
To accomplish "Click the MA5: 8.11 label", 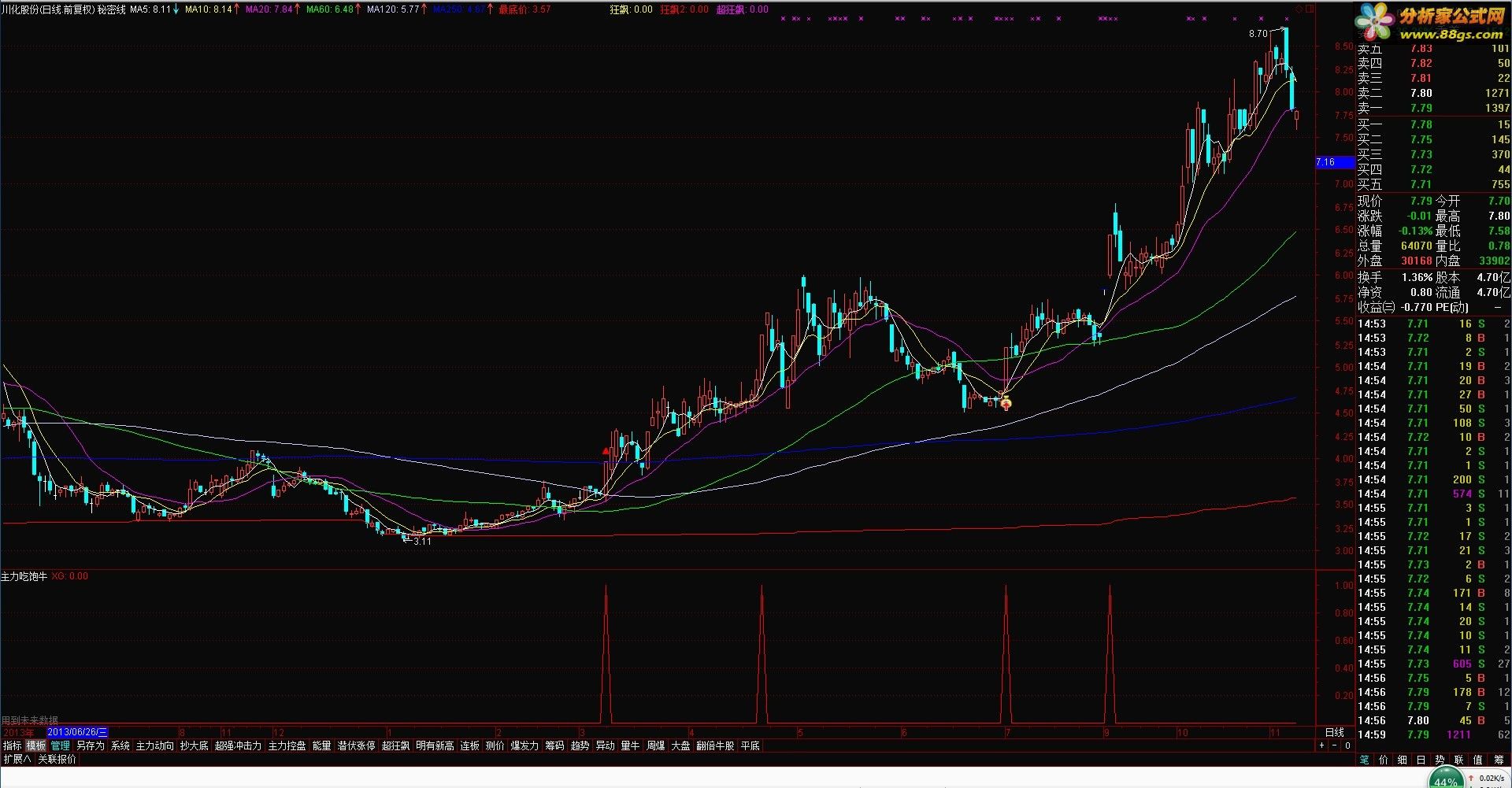I will (150, 9).
